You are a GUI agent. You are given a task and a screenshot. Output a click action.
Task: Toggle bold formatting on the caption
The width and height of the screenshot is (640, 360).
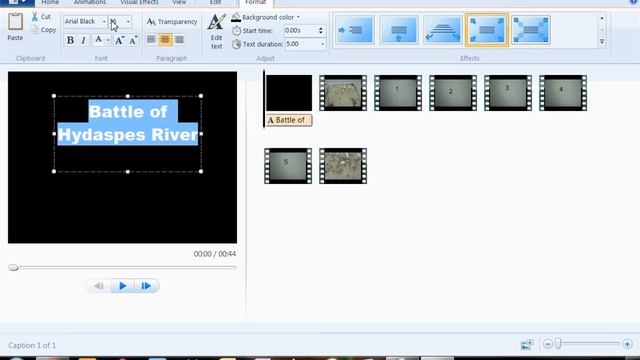70,40
